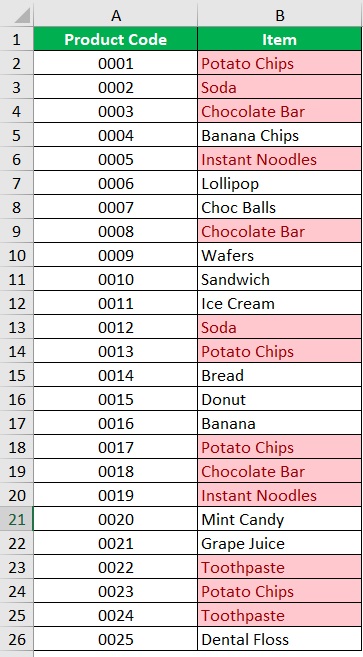Image resolution: width=363 pixels, height=657 pixels.
Task: Click the Ice Cream cell
Action: [279, 303]
